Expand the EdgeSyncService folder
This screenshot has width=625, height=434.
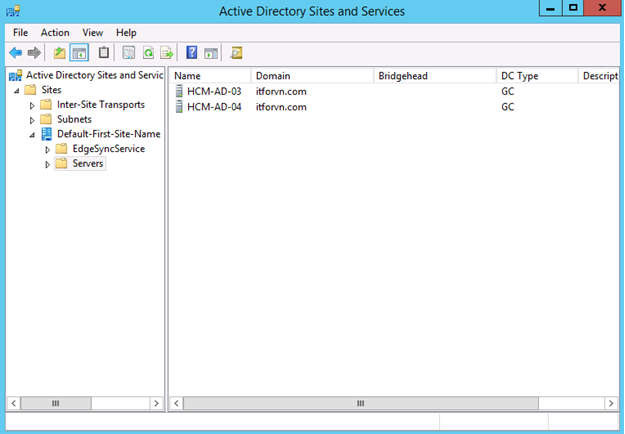click(x=48, y=149)
